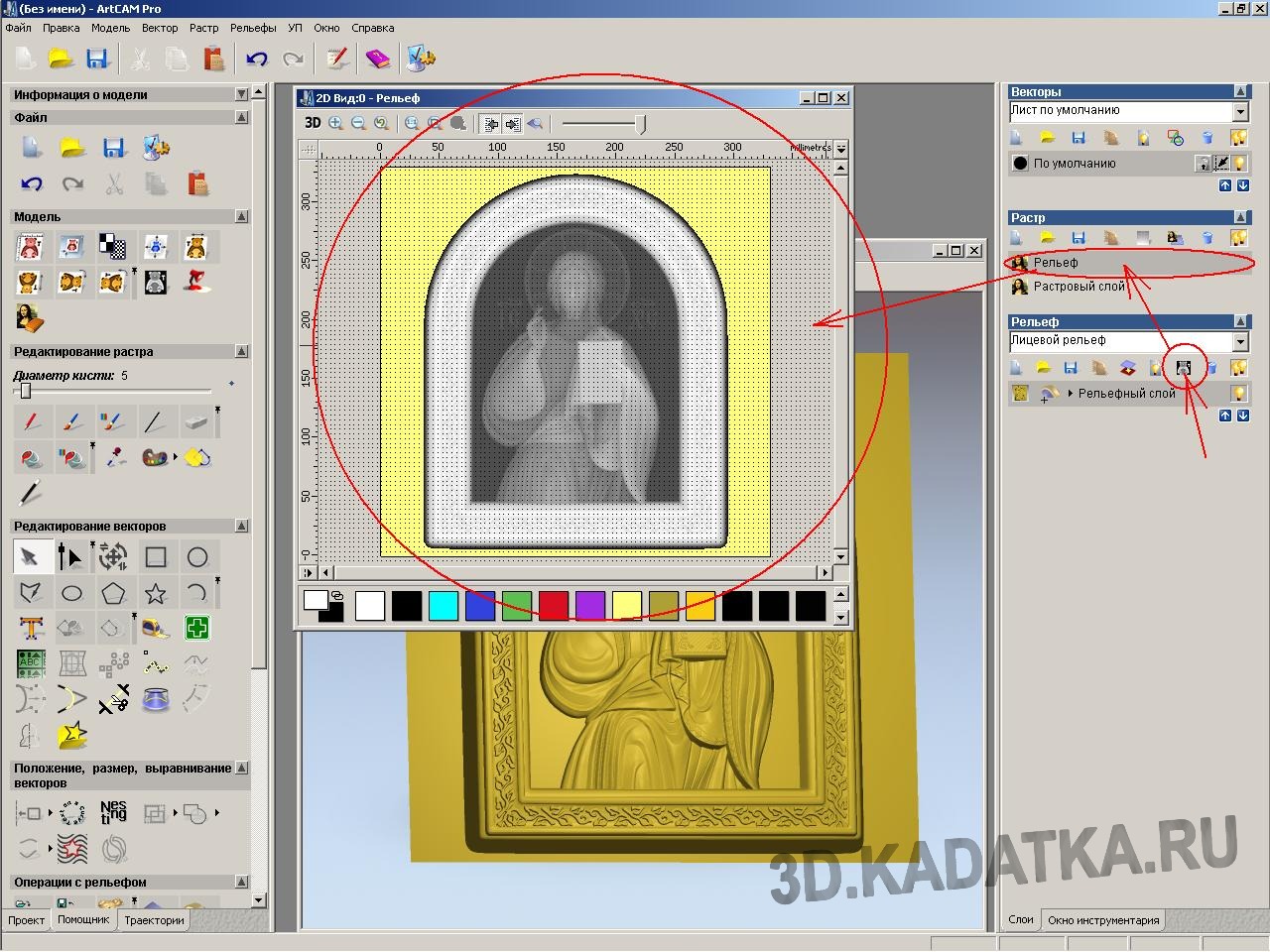
Task: Toggle visibility bulb of По умолчанию vector layer
Action: pyautogui.click(x=1238, y=164)
